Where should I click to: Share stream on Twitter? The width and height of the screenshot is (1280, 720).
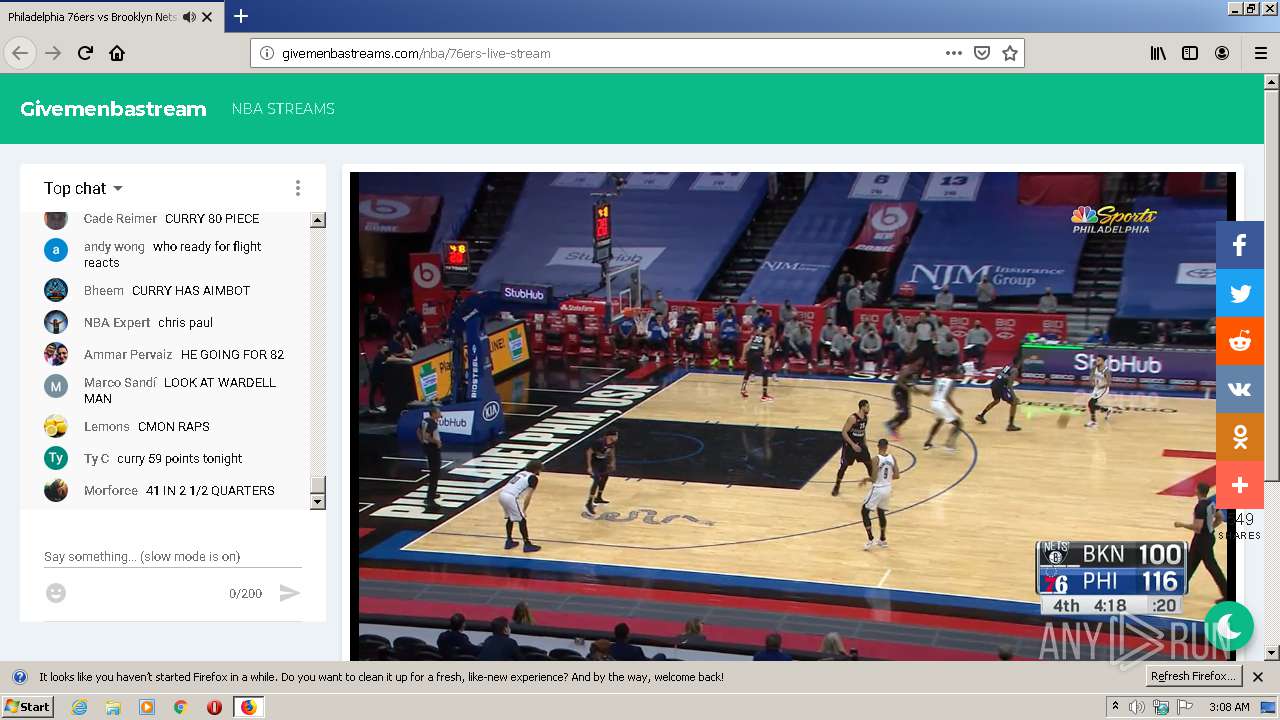click(1240, 293)
